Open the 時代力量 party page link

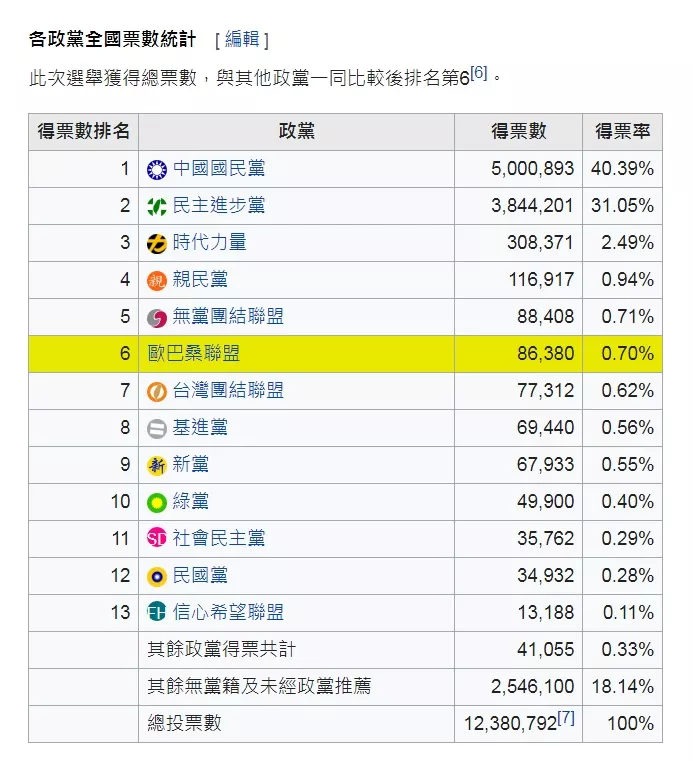pyautogui.click(x=210, y=242)
